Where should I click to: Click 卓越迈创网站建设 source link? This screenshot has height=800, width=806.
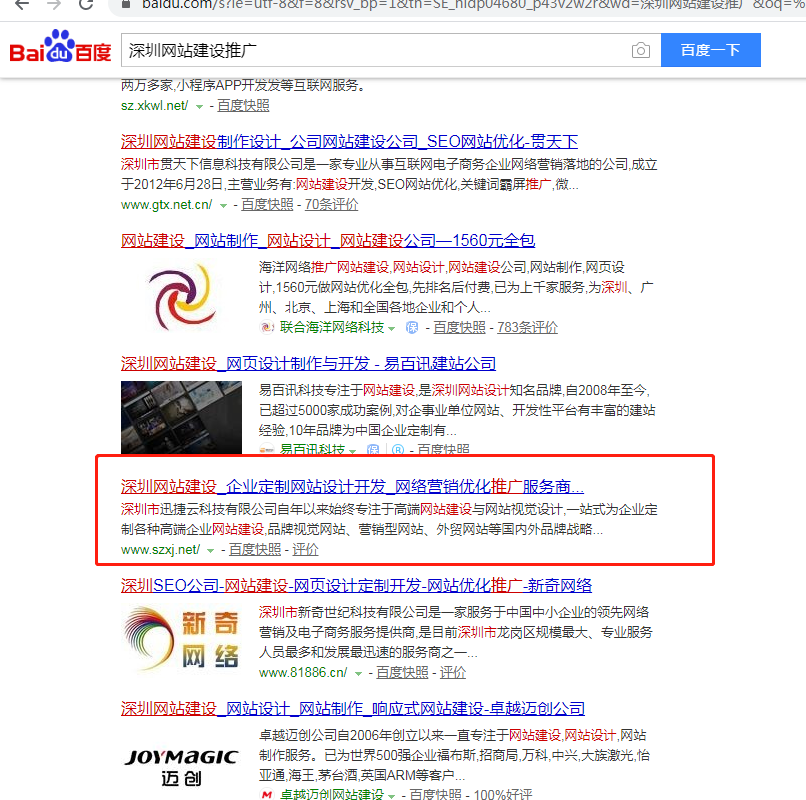[x=332, y=794]
